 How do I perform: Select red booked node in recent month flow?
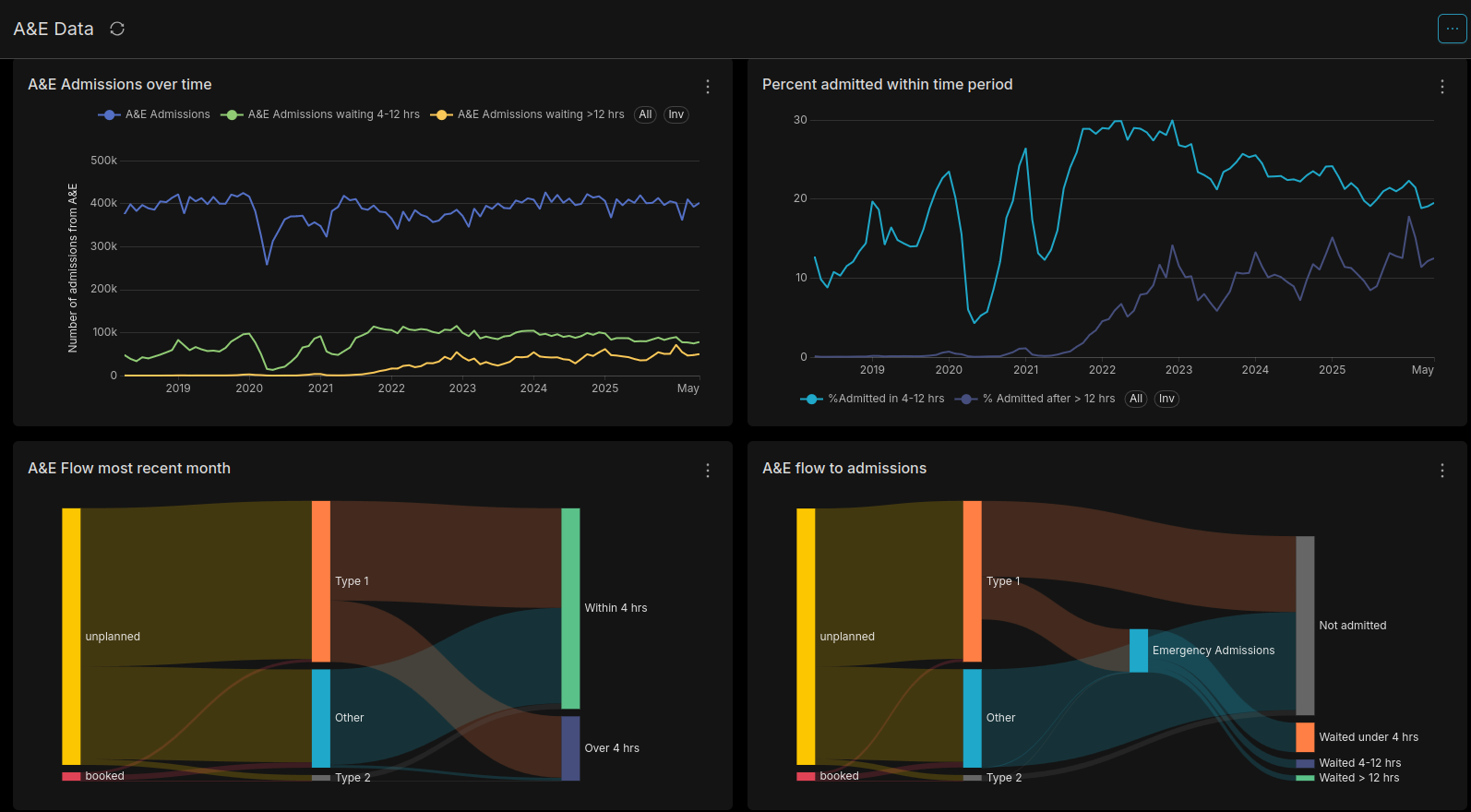[71, 776]
